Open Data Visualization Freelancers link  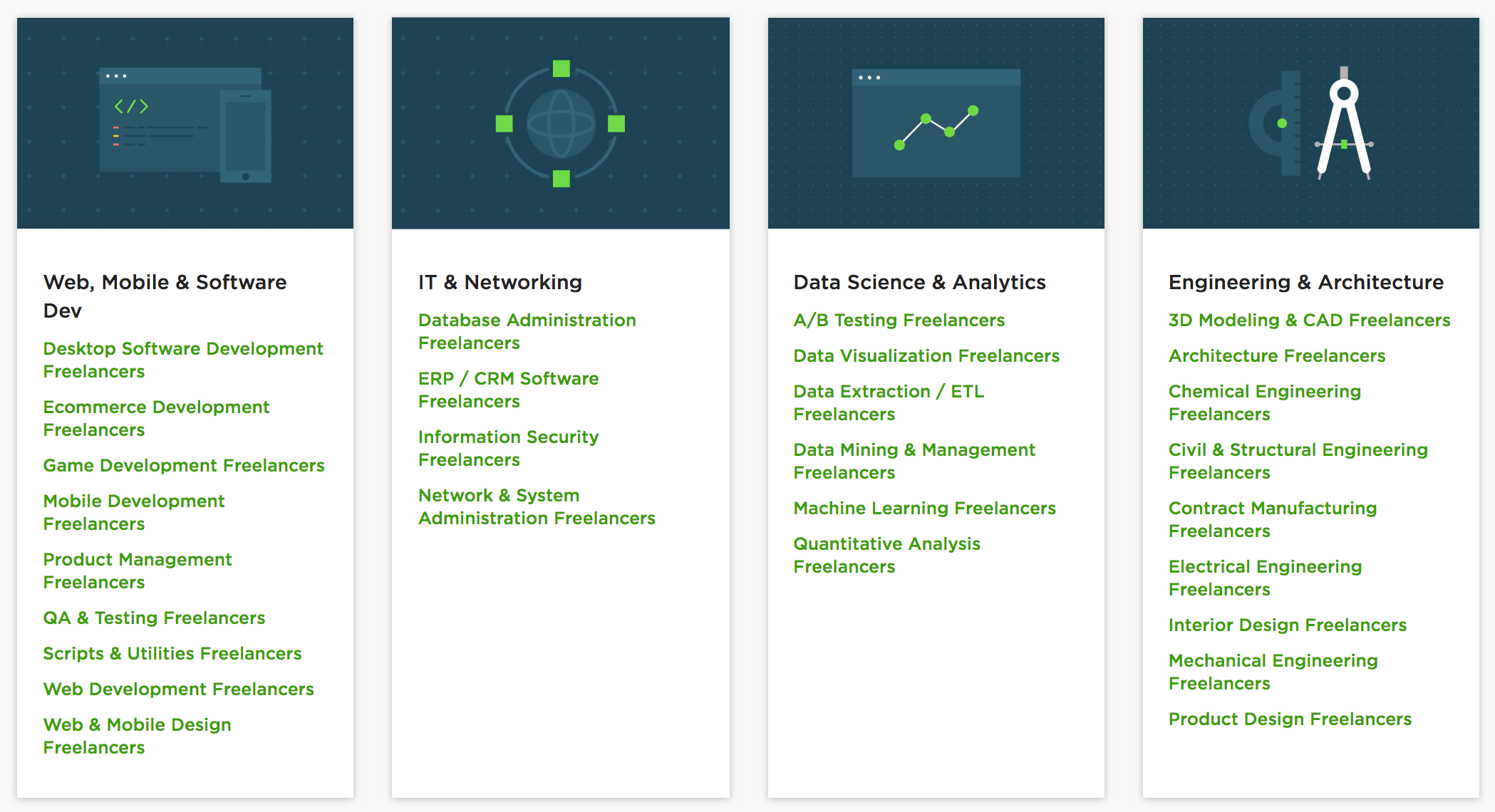pos(926,355)
